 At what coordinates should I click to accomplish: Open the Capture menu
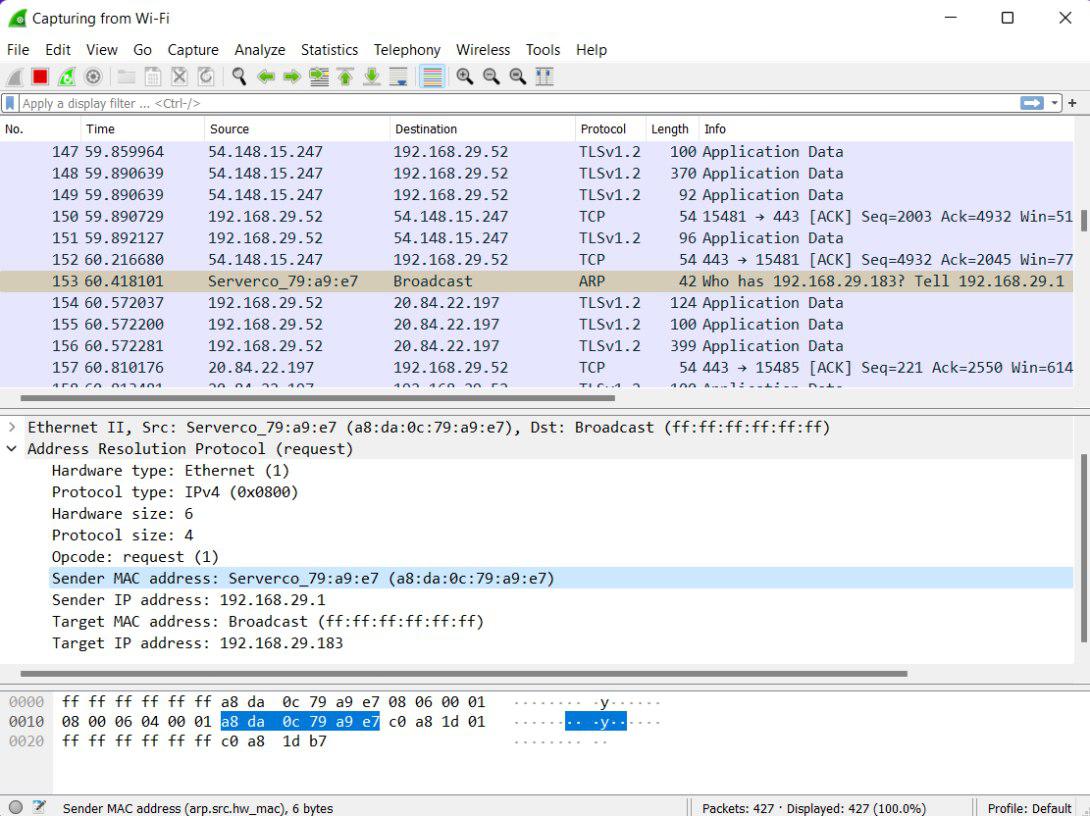[x=193, y=50]
